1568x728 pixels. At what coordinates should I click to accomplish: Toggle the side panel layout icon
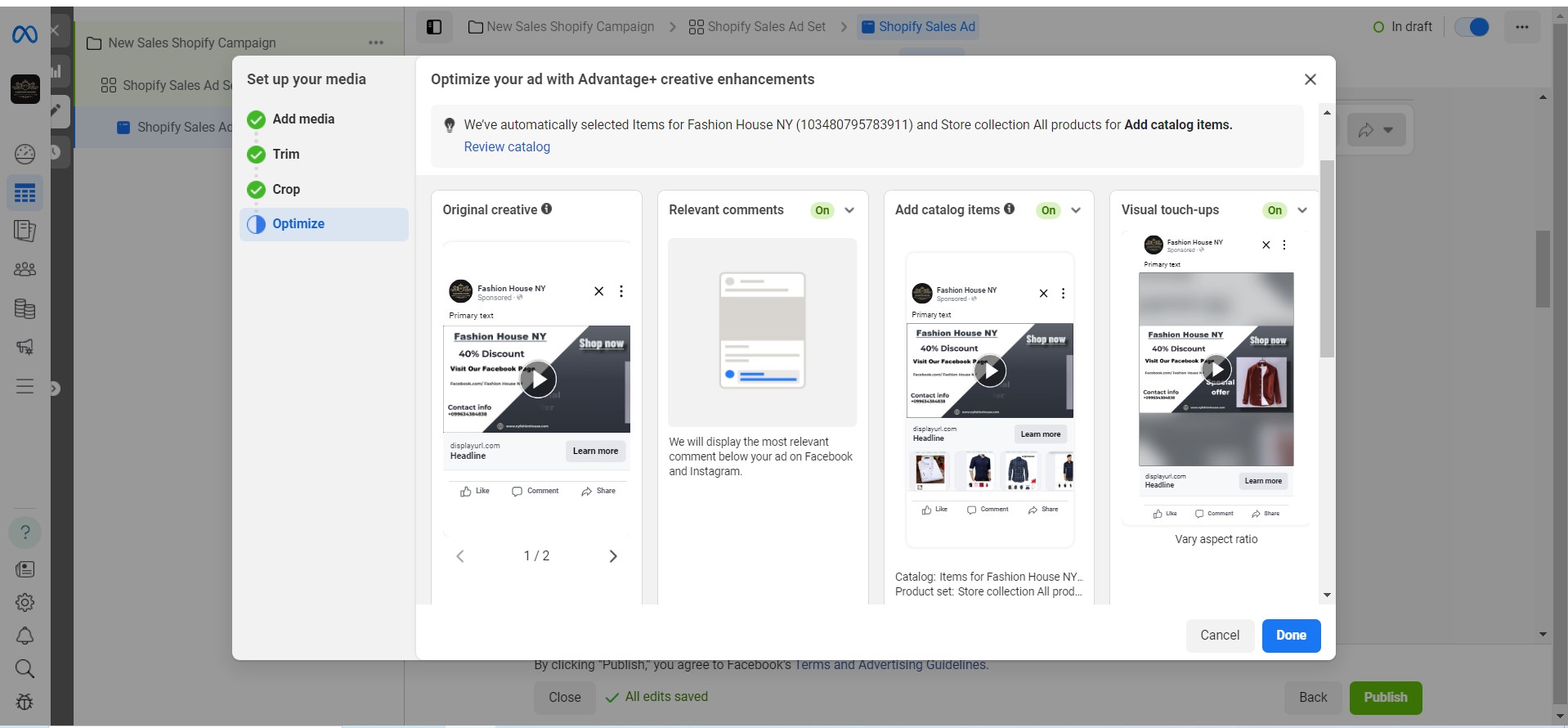pyautogui.click(x=434, y=27)
